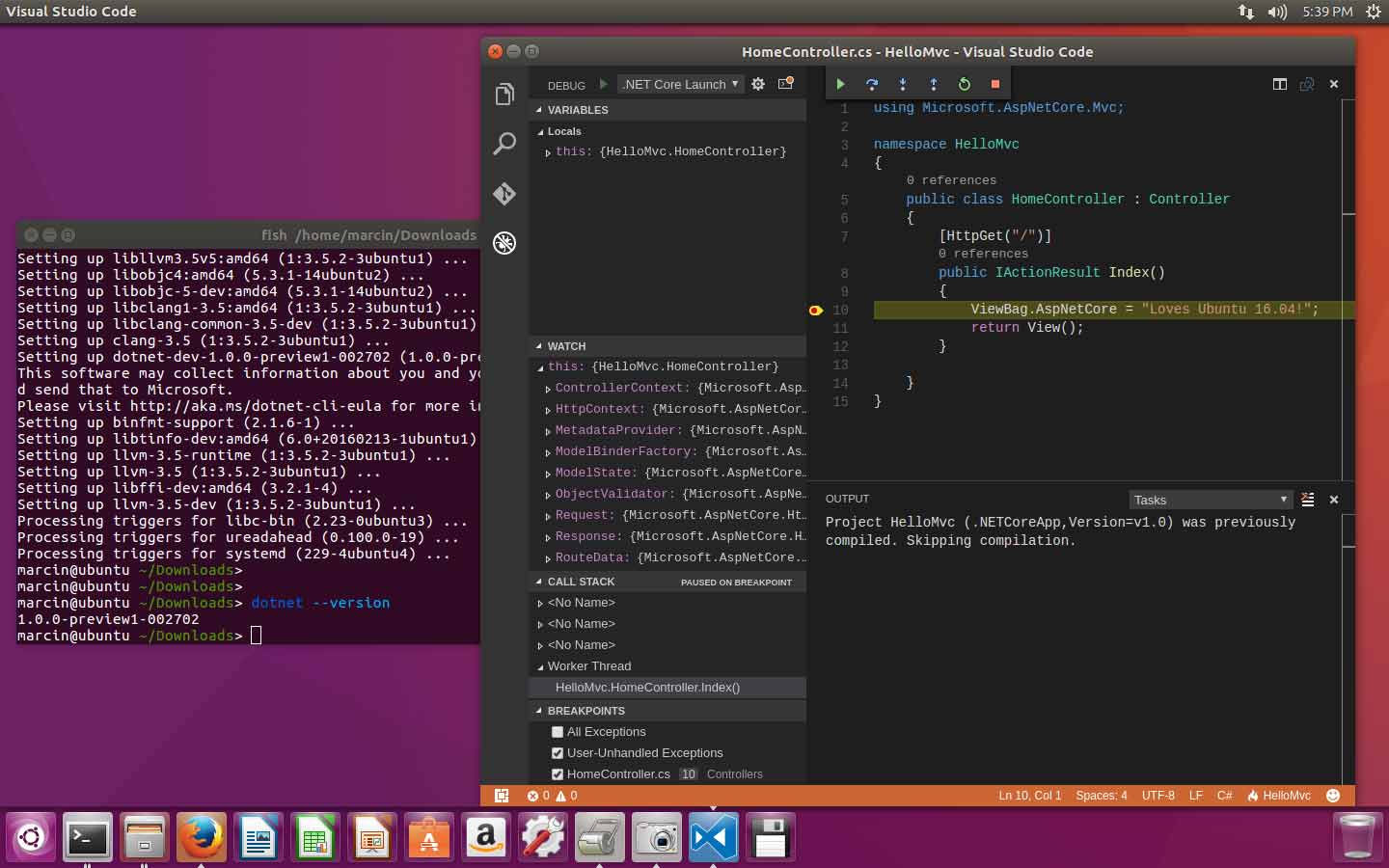Image resolution: width=1389 pixels, height=868 pixels.
Task: Open the network indicator in top bar
Action: coord(1245,12)
